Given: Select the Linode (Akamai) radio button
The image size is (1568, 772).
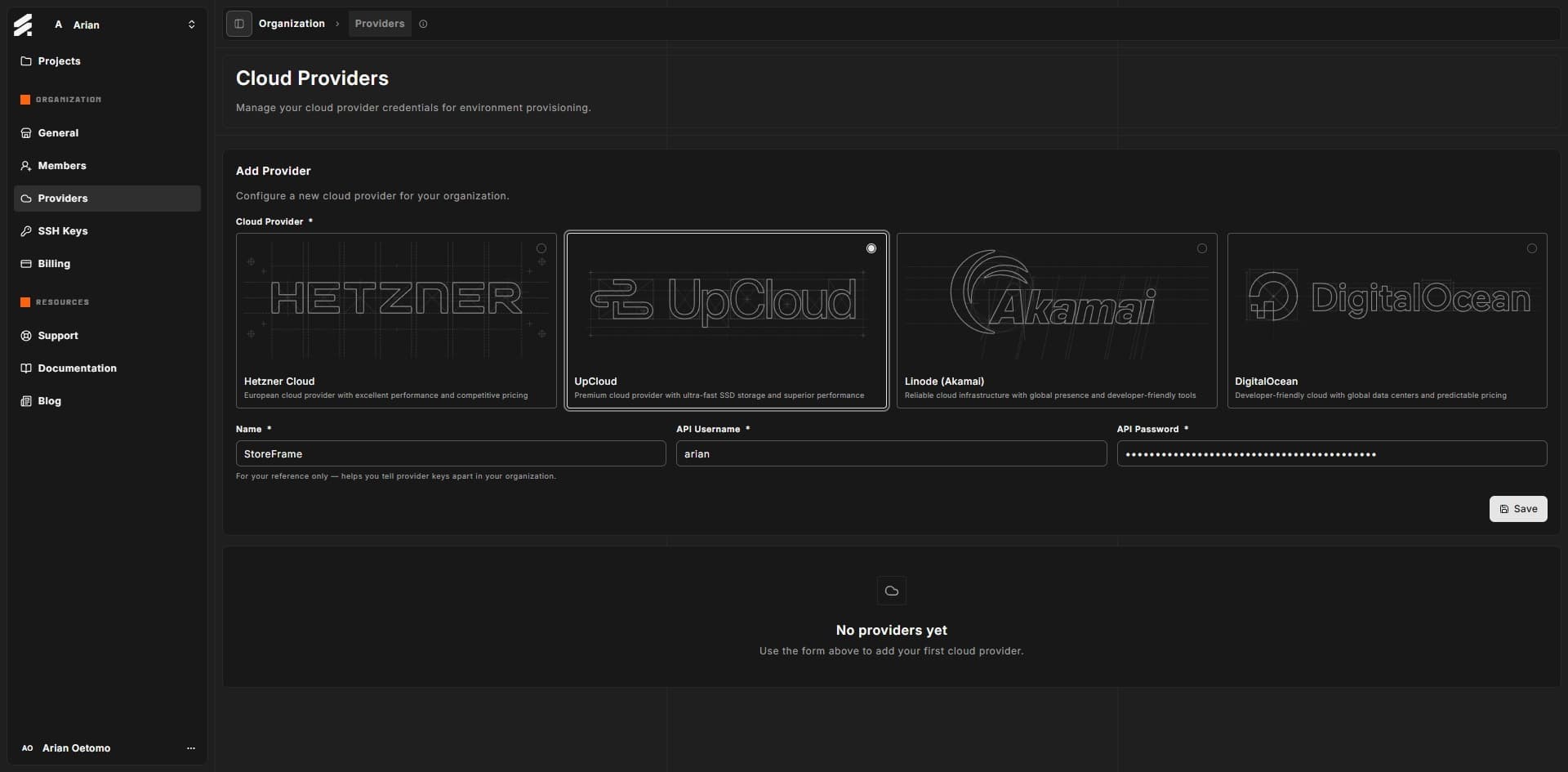Looking at the screenshot, I should click(x=1202, y=248).
